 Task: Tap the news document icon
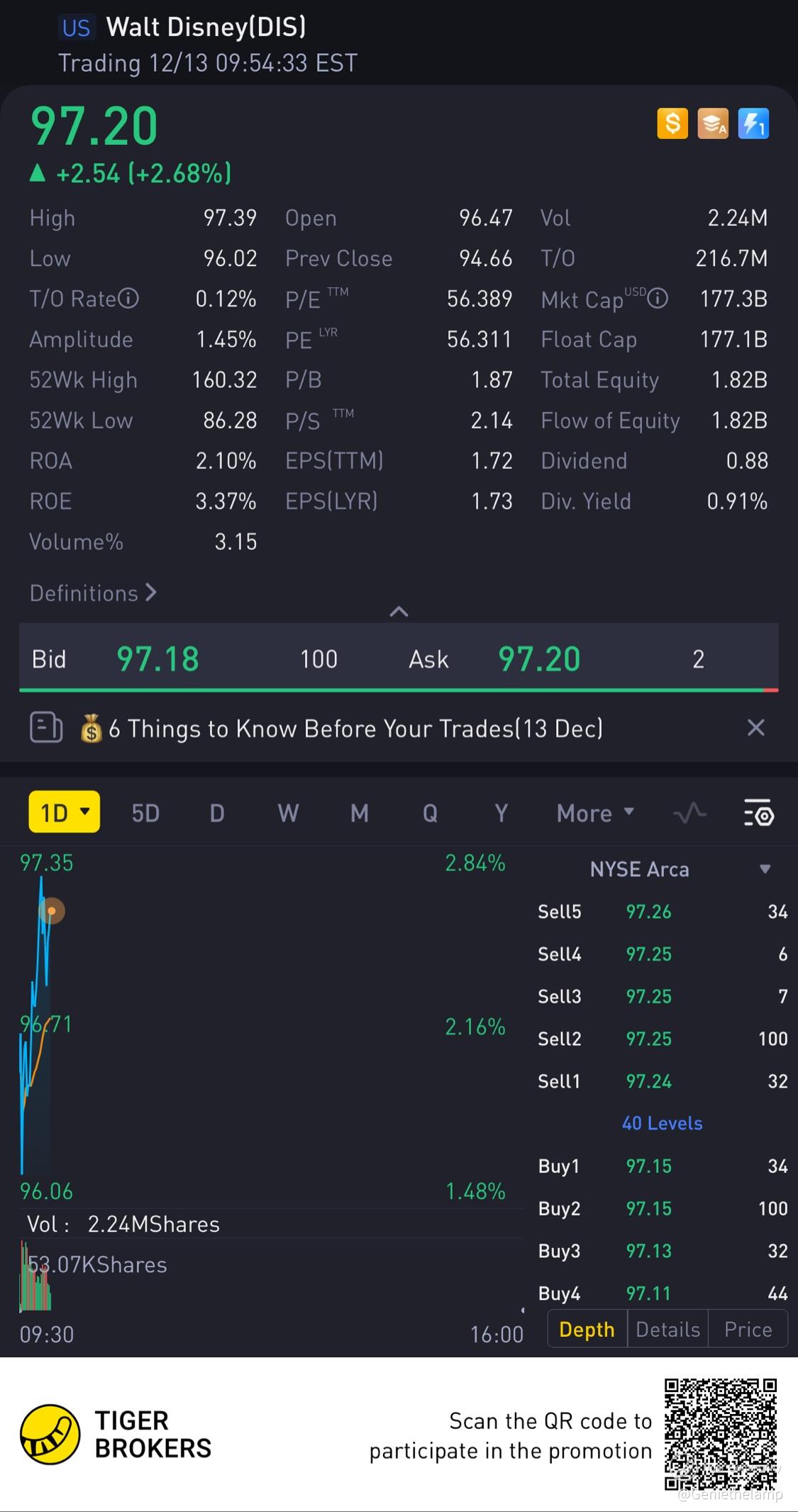(46, 728)
